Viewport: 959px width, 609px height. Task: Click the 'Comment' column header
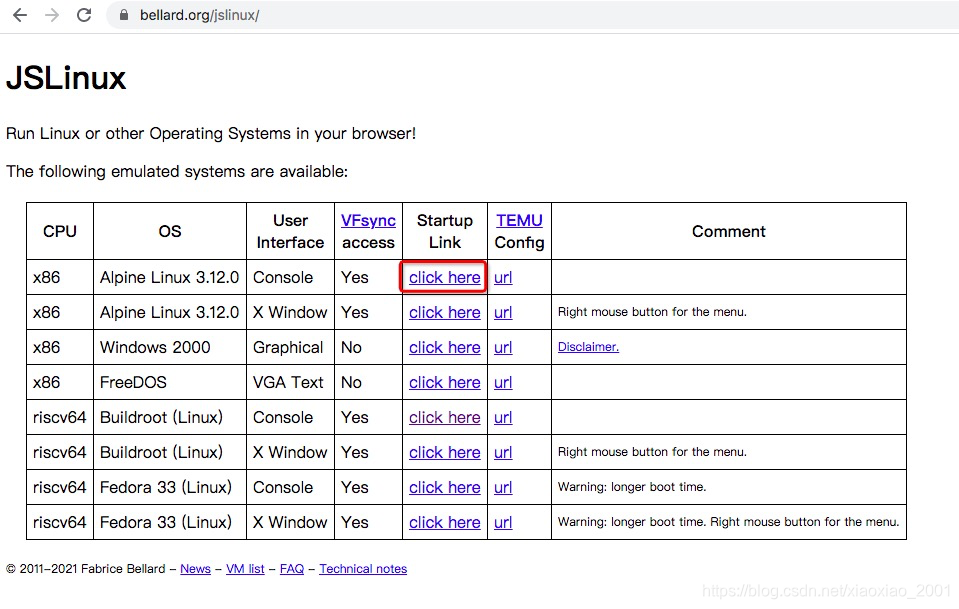click(x=728, y=231)
